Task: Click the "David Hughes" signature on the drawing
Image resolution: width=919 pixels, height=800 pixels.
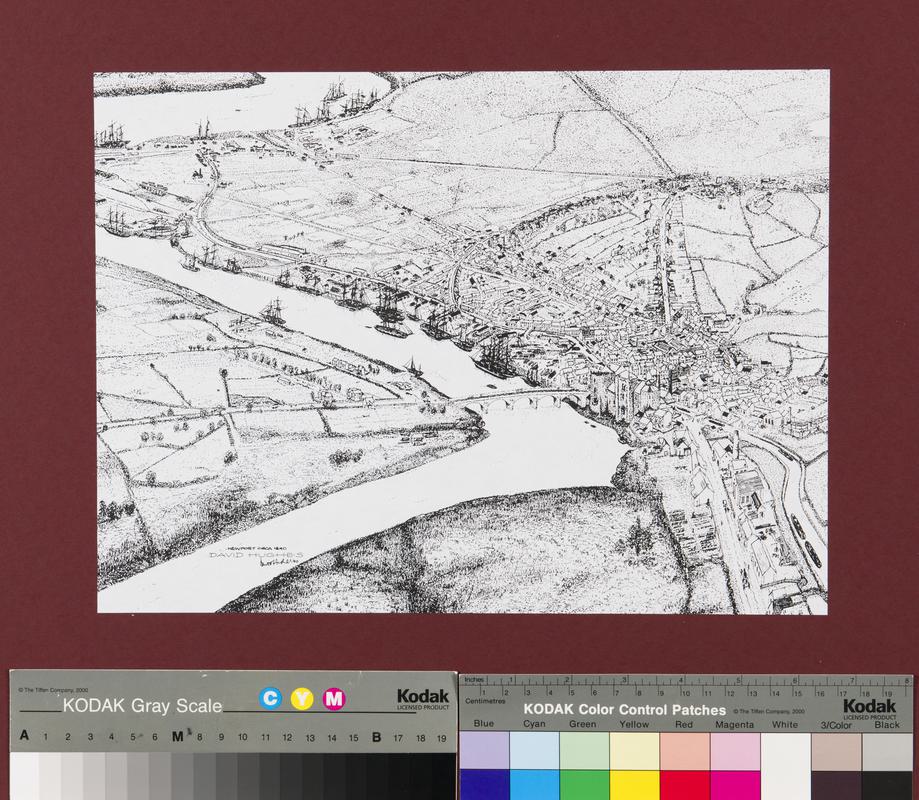Action: [x=256, y=558]
